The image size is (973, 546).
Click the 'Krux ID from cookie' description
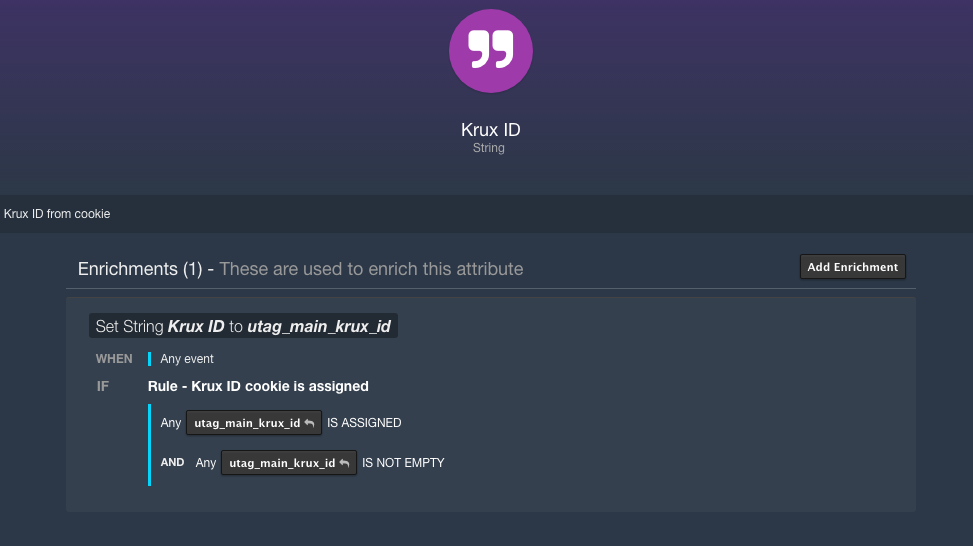tap(57, 214)
